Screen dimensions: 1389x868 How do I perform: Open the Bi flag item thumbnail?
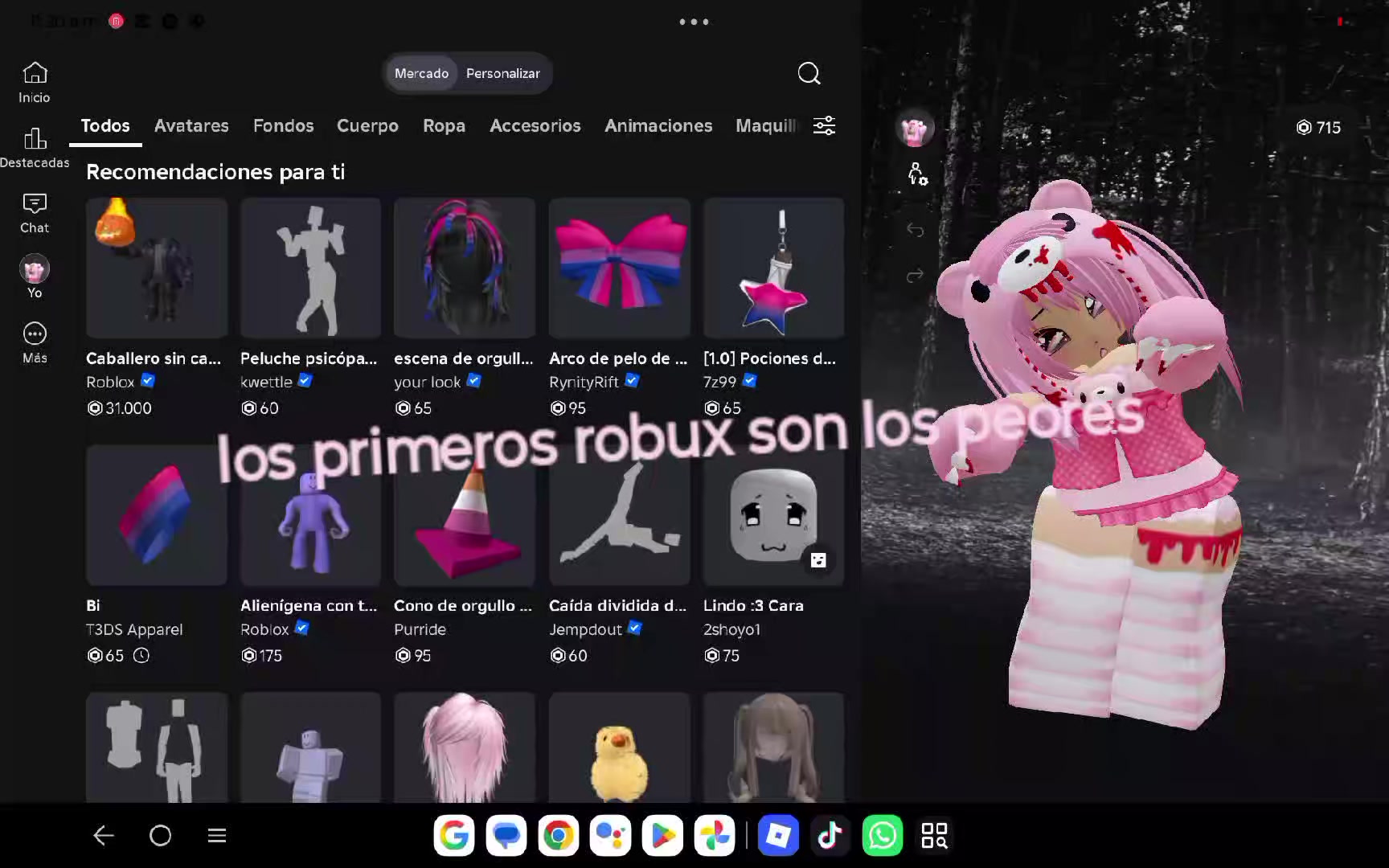[157, 515]
